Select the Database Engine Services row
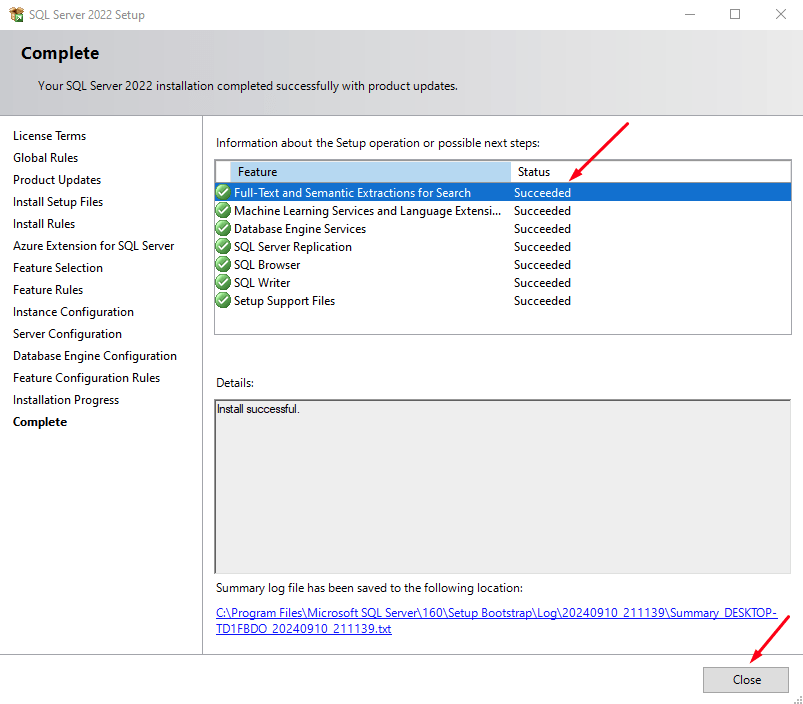Screen dimensions: 803x704 click(x=503, y=228)
